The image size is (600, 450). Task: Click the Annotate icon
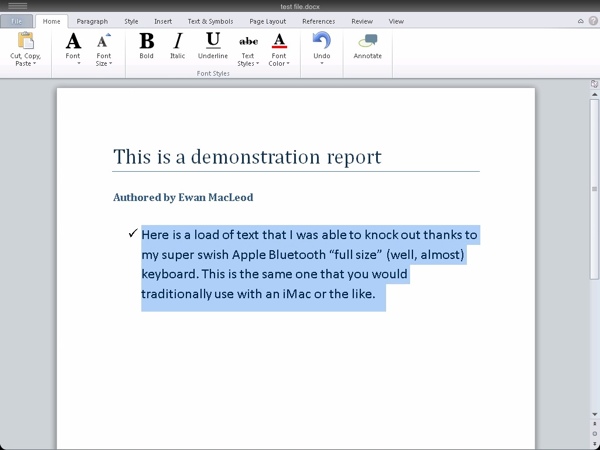click(368, 44)
